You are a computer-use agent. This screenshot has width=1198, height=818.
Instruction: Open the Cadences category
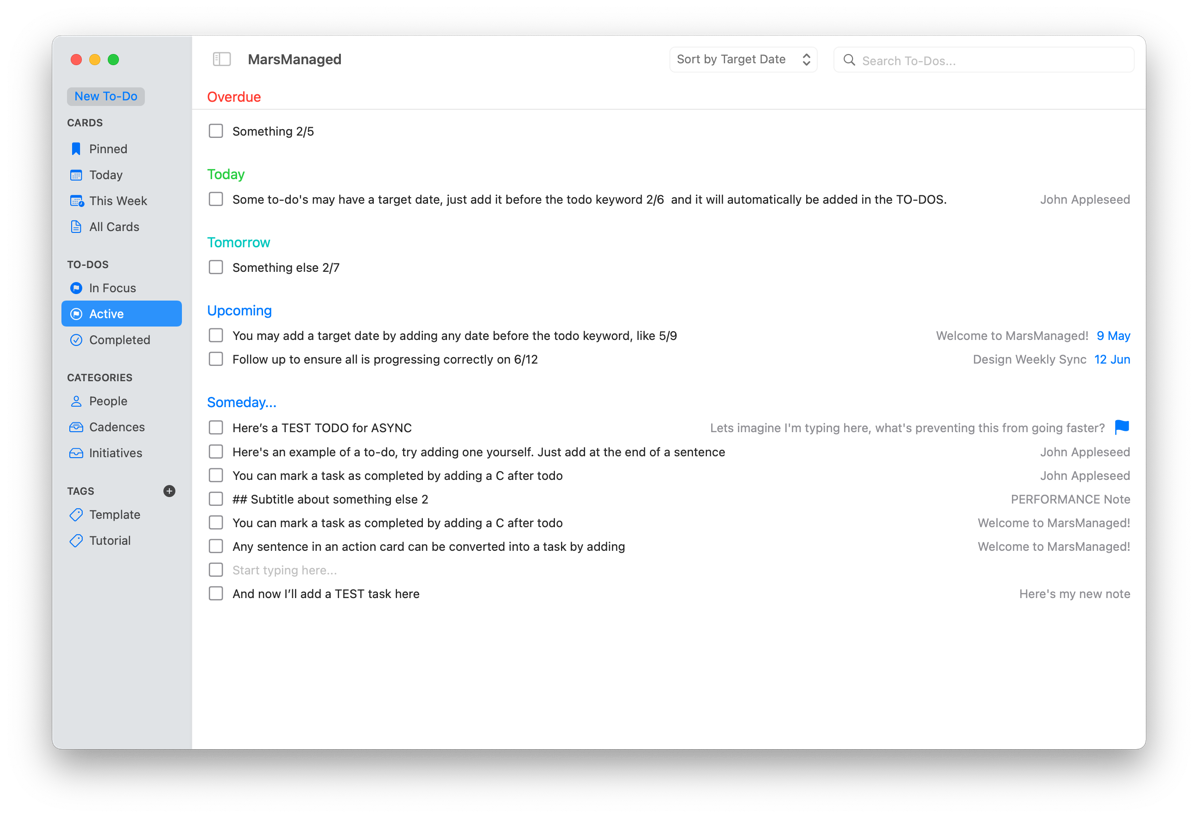[121, 427]
